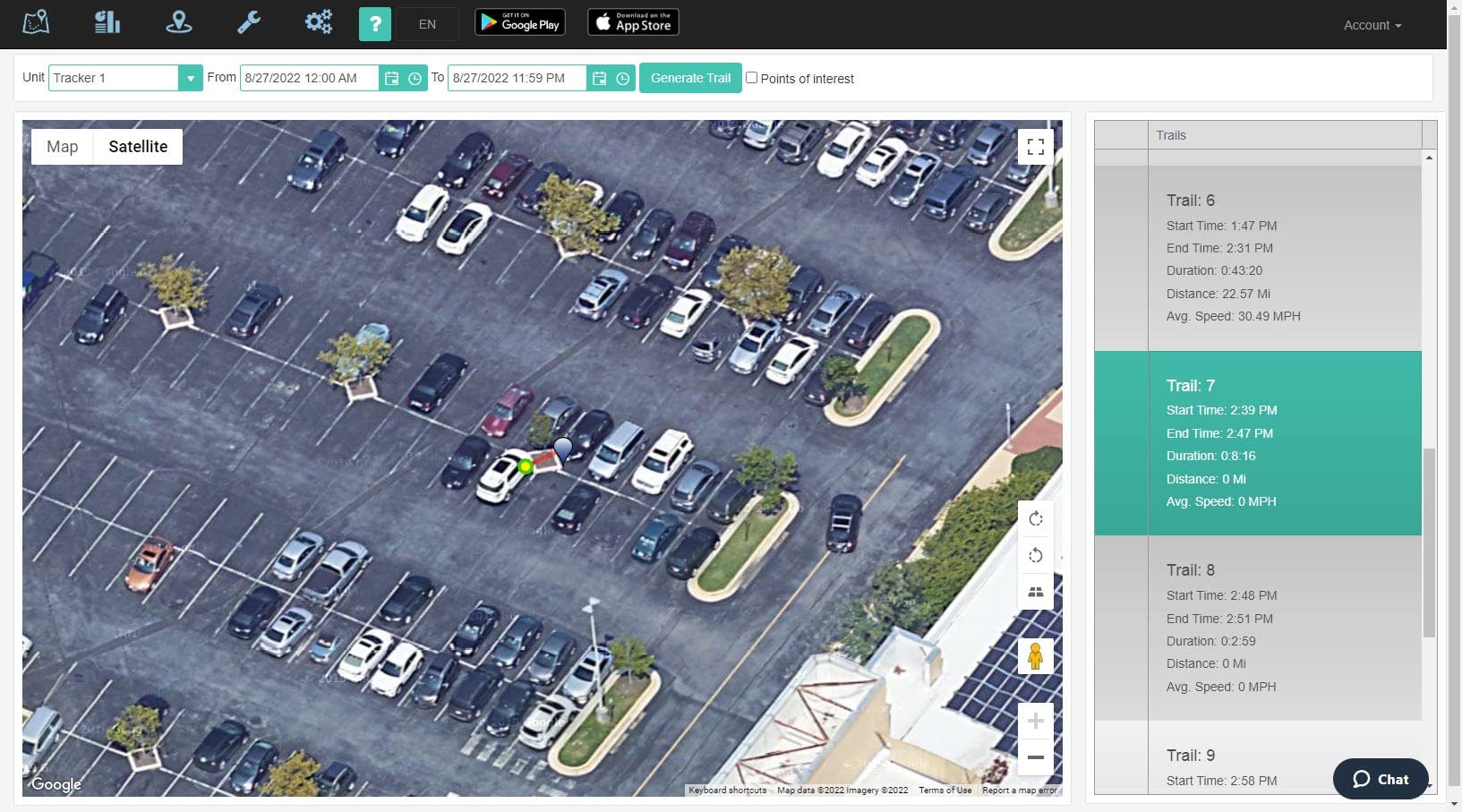Zoom out on the map
1462x812 pixels.
coord(1036,757)
